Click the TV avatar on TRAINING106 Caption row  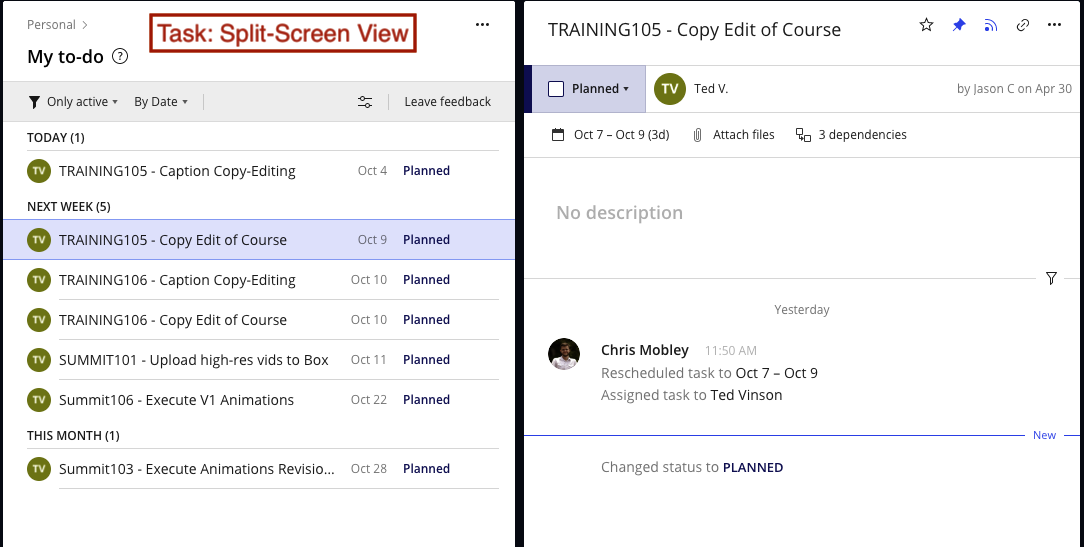pos(39,280)
